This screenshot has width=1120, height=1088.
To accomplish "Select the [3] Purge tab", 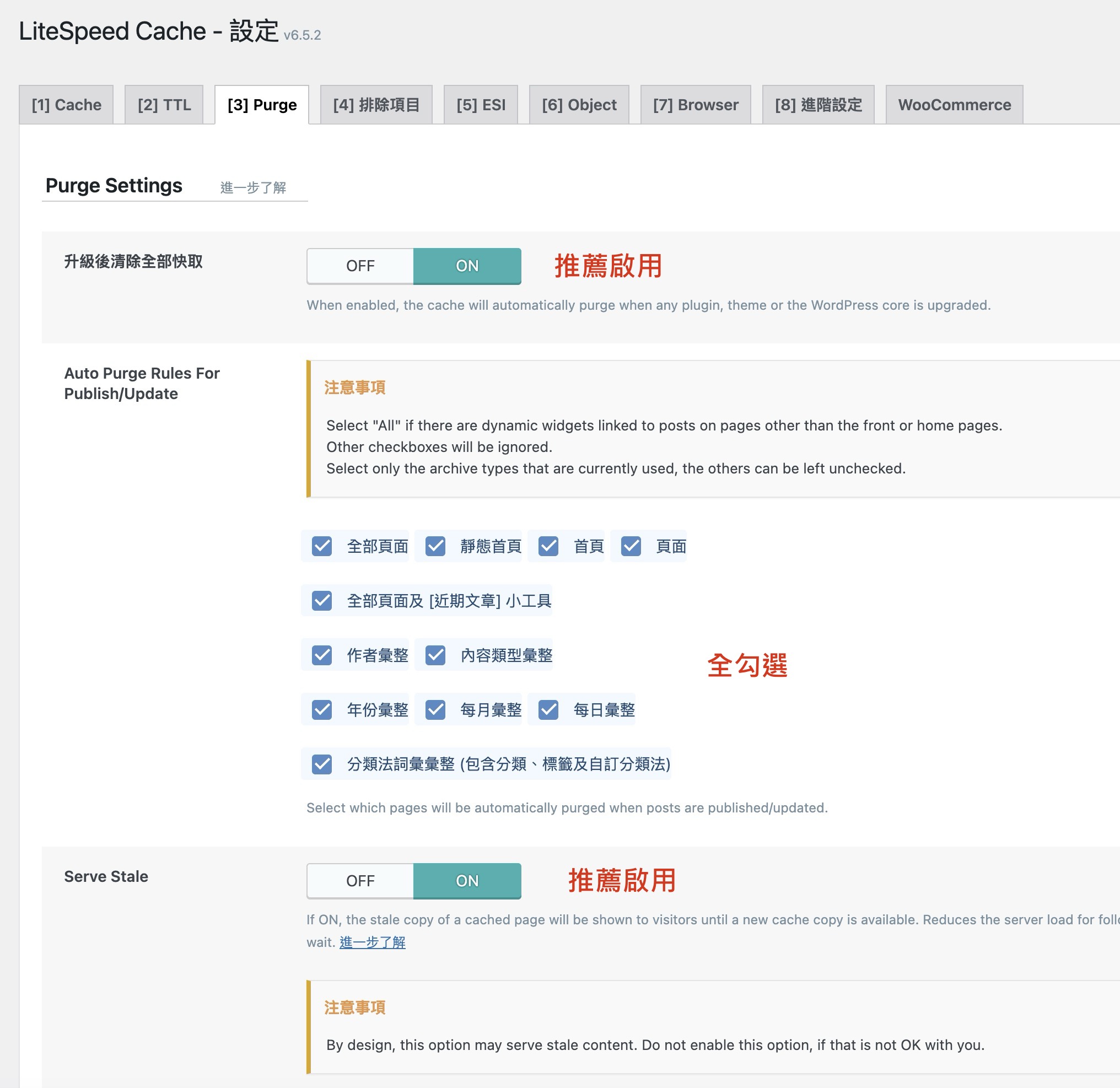I will (262, 105).
